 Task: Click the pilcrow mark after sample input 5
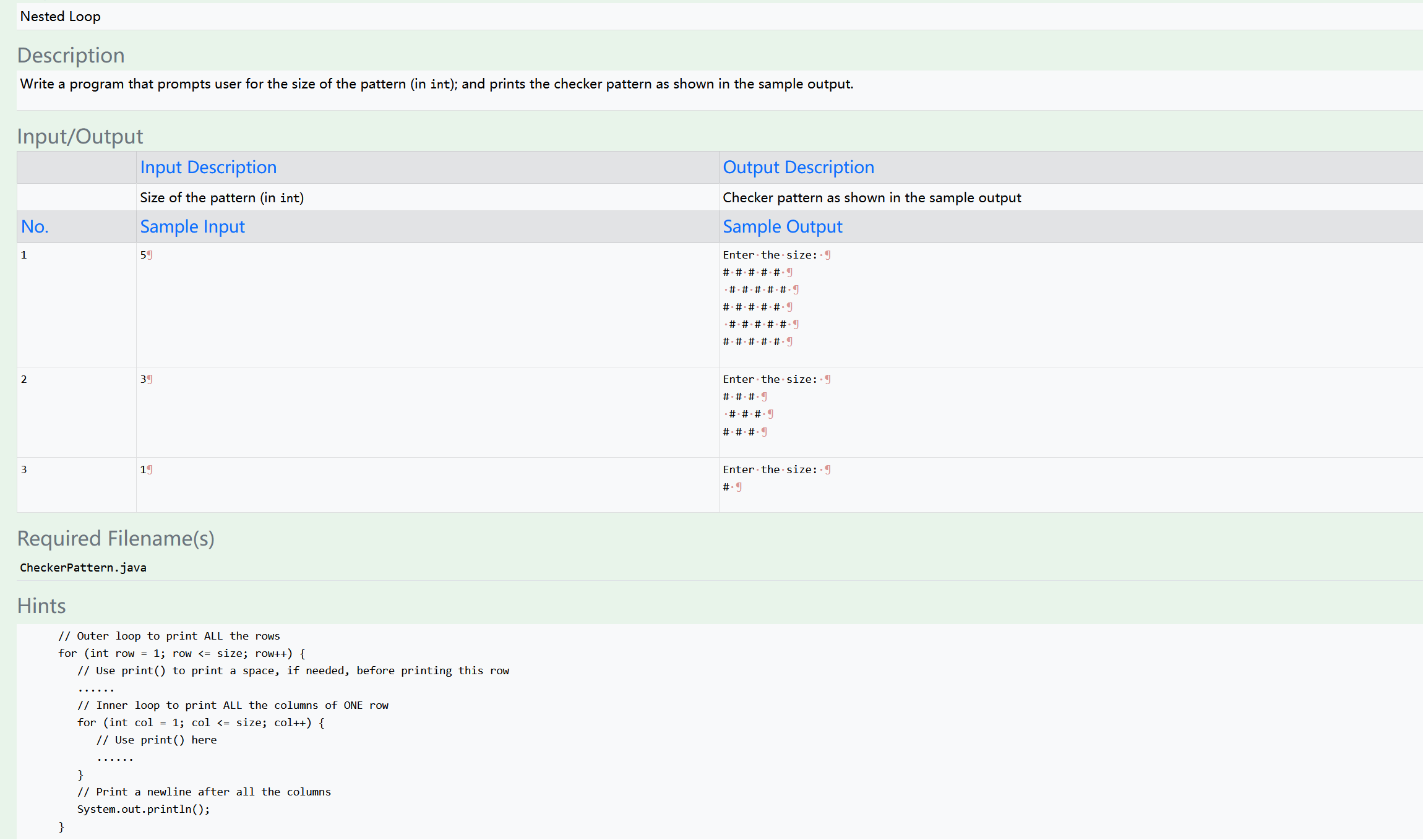[148, 254]
